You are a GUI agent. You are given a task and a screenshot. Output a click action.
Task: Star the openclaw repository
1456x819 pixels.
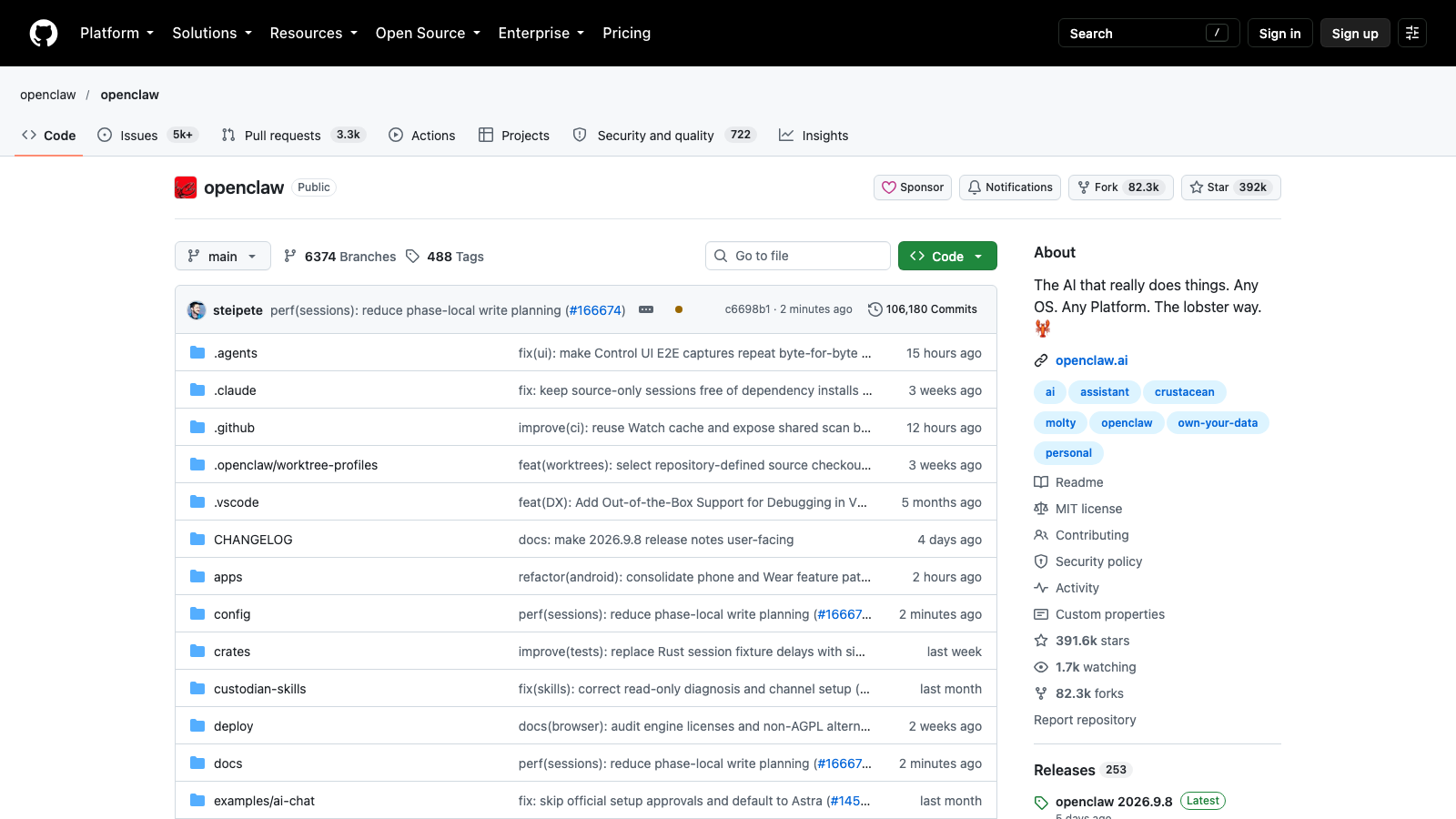1231,187
